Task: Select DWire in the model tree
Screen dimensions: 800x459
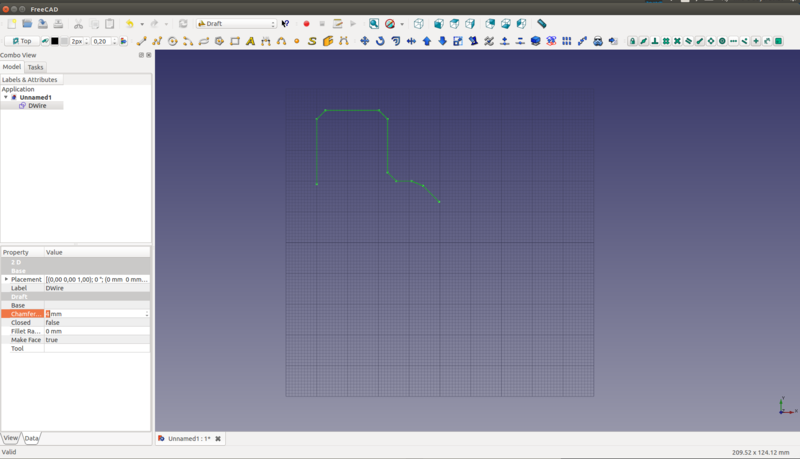Action: coord(37,105)
